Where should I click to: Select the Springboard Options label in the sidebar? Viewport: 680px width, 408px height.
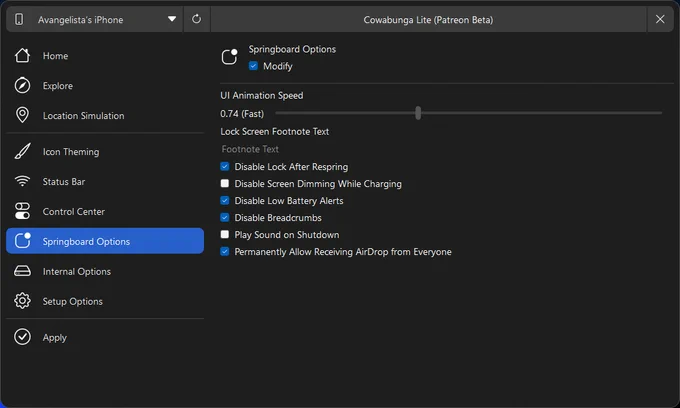coord(86,242)
